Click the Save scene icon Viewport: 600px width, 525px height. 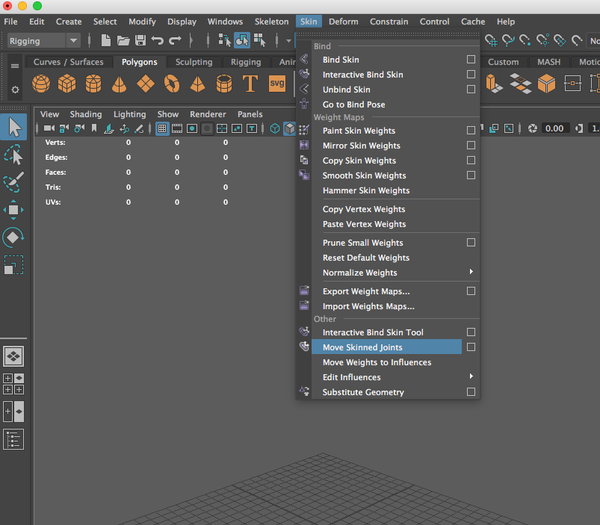[x=140, y=40]
